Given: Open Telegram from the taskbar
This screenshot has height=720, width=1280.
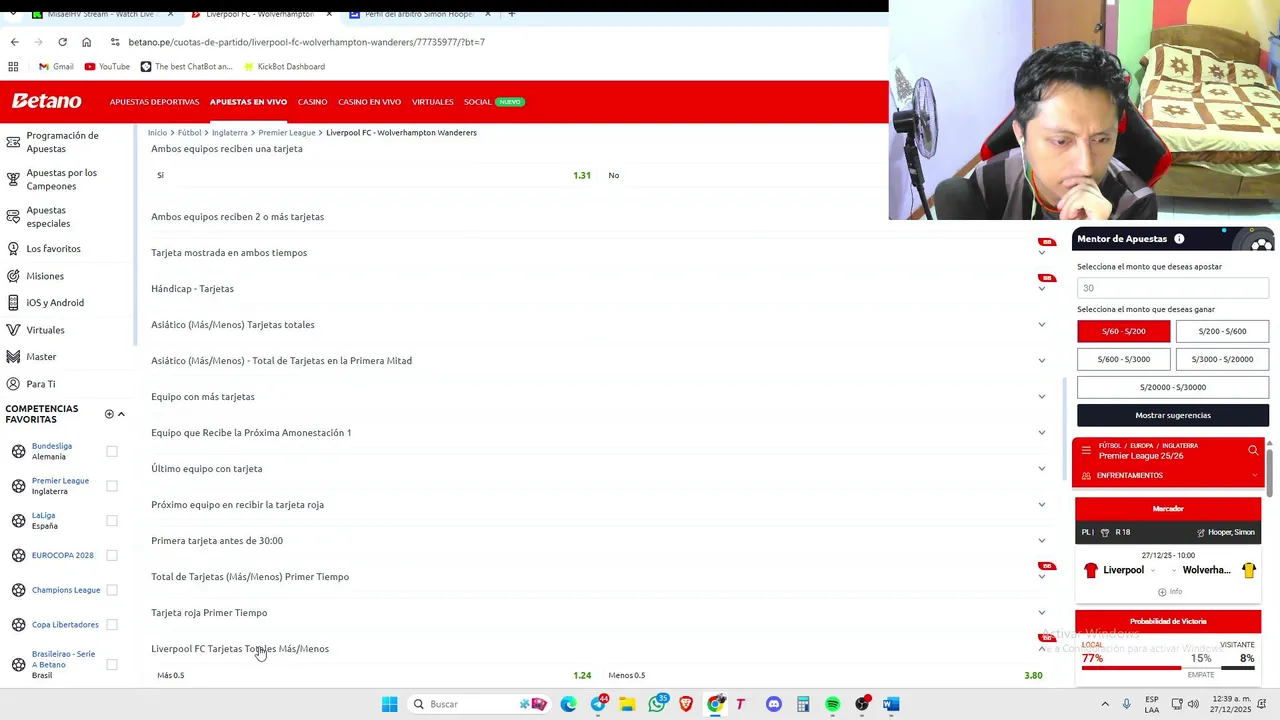Looking at the screenshot, I should click(598, 704).
